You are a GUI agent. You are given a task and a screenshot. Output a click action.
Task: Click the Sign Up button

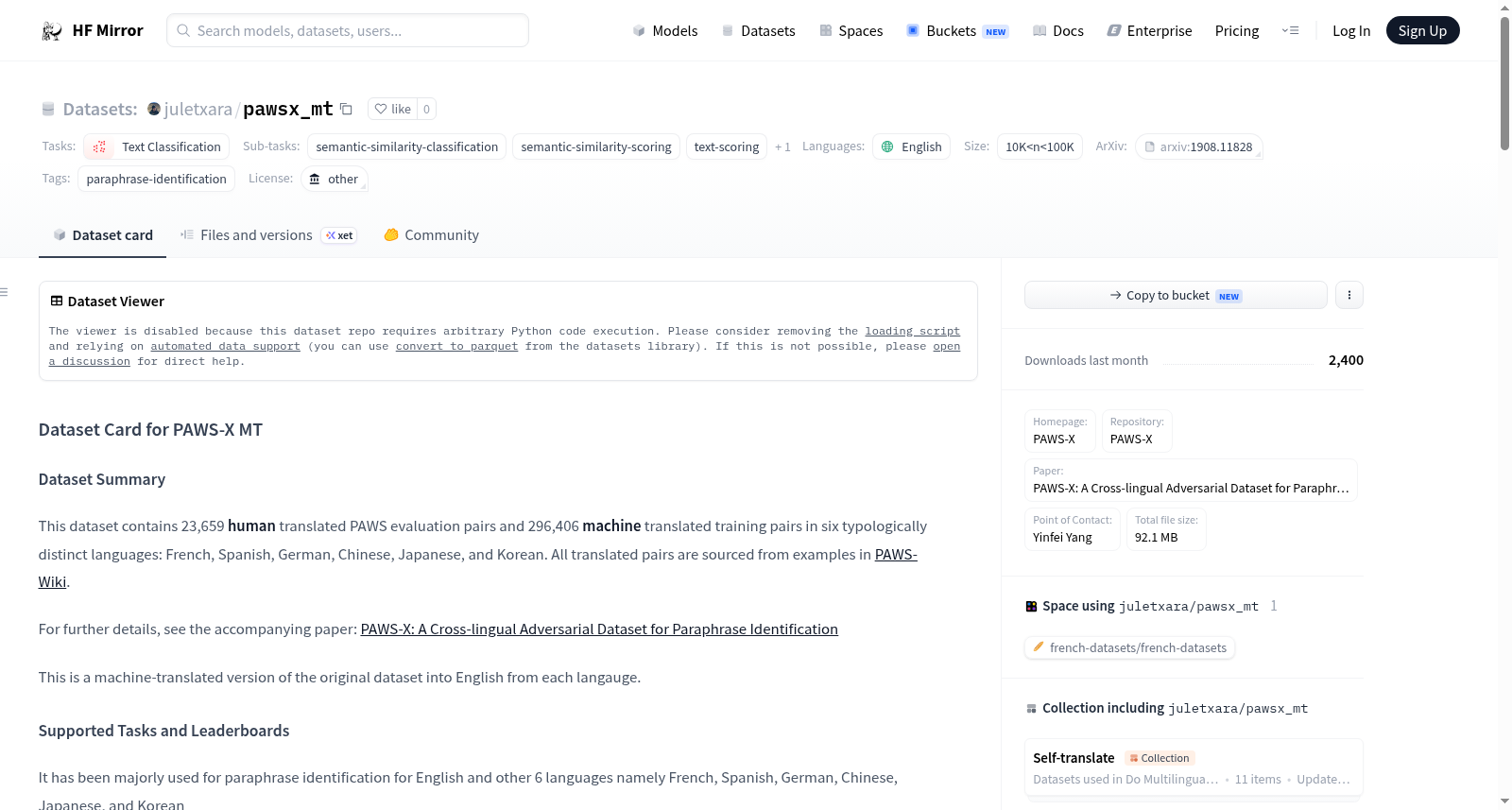click(1422, 30)
